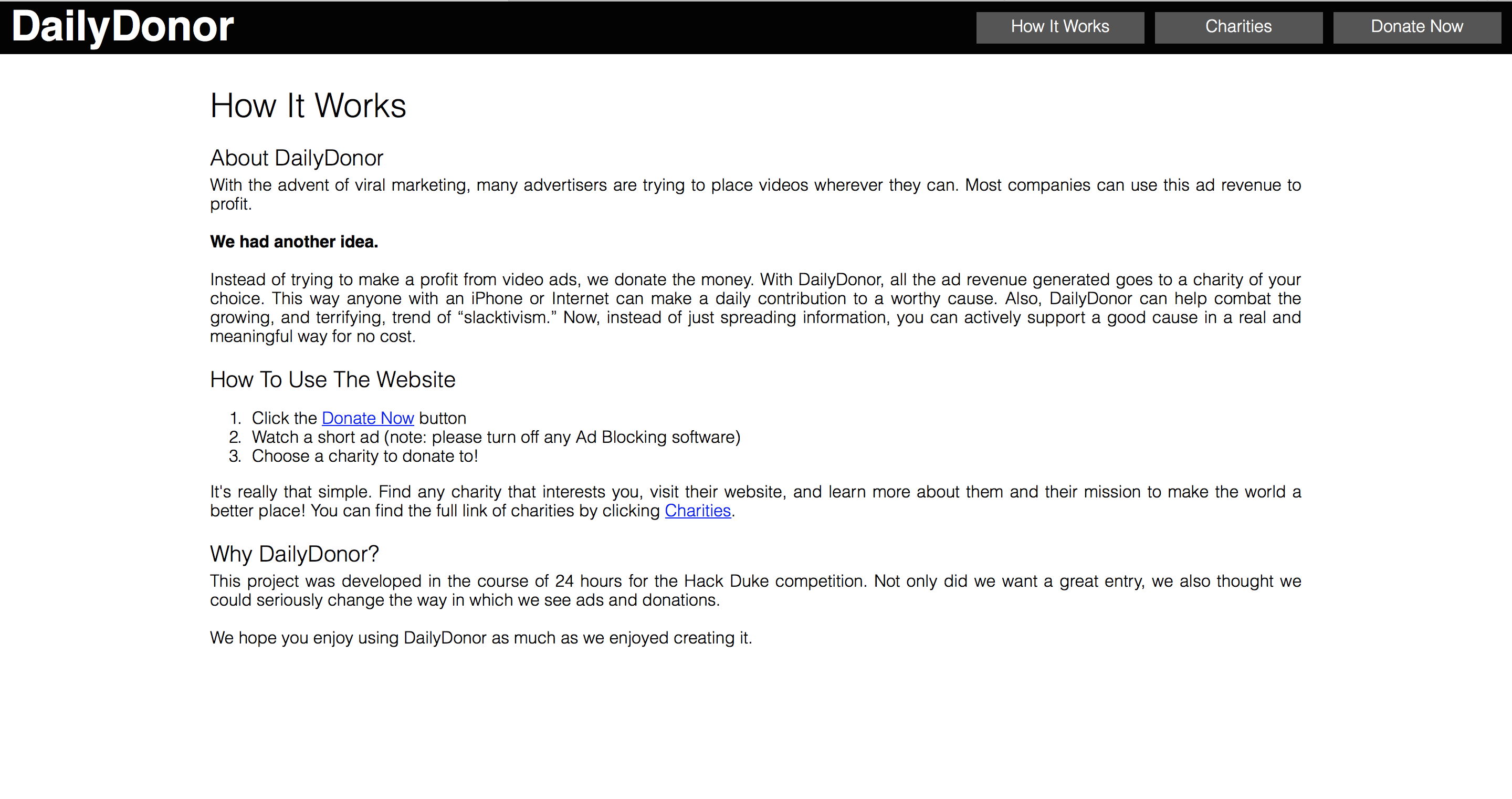Viewport: 1512px width, 799px height.
Task: Open the inline Charities hyperlink
Action: click(x=697, y=511)
